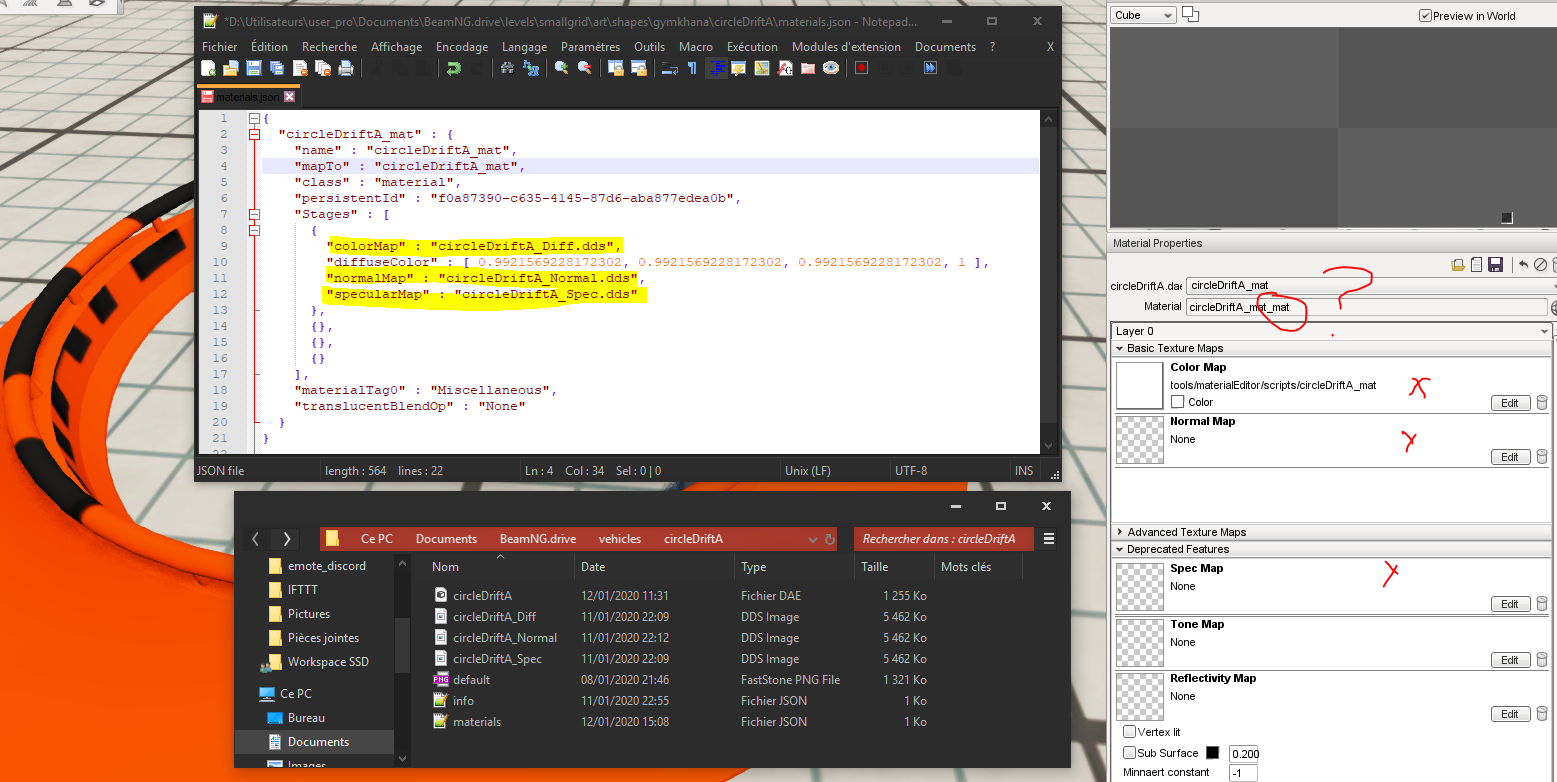This screenshot has height=782, width=1557.
Task: Click the swap preview background icon beside Cube
Action: 1190,14
